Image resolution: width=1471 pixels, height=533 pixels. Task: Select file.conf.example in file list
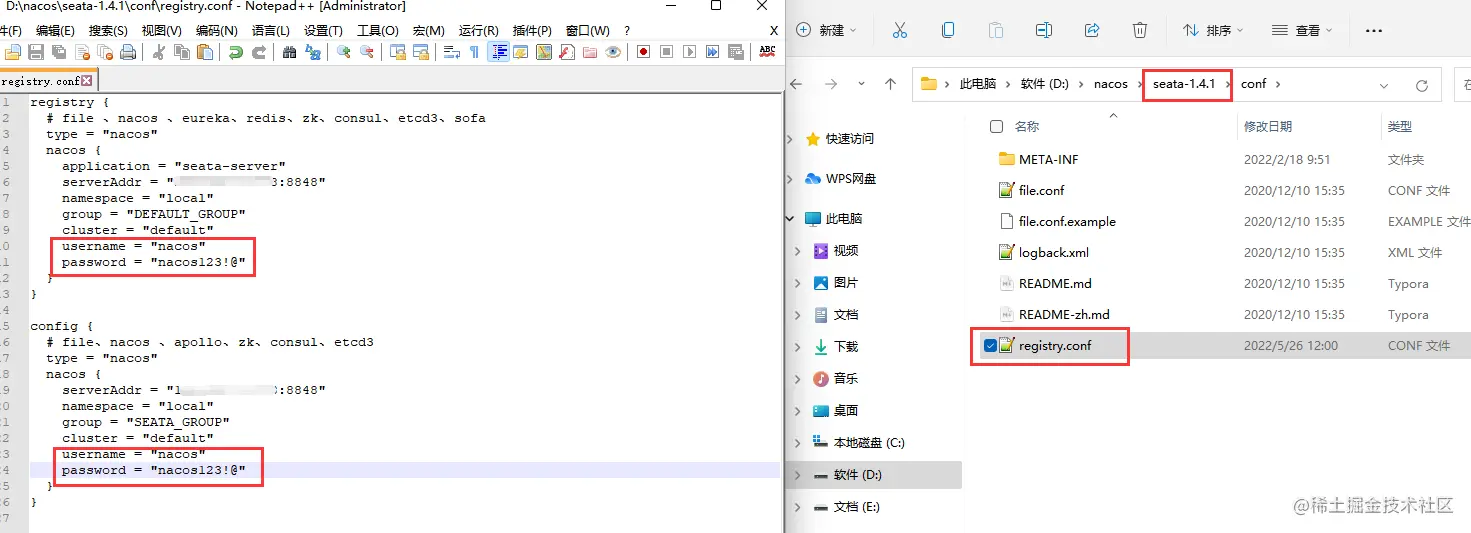click(1067, 221)
